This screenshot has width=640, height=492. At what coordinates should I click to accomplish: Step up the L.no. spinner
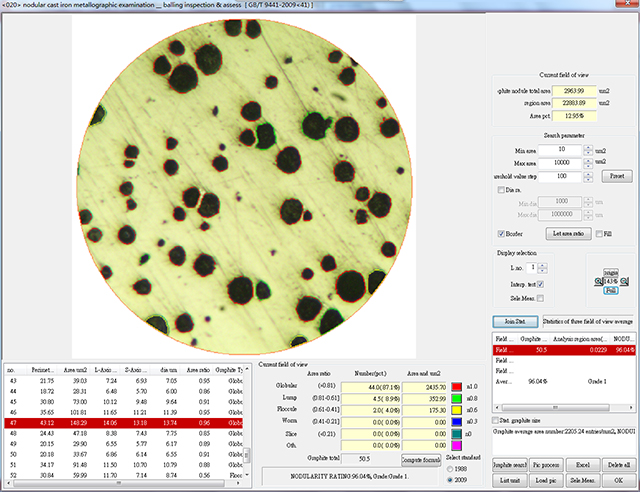pos(542,265)
